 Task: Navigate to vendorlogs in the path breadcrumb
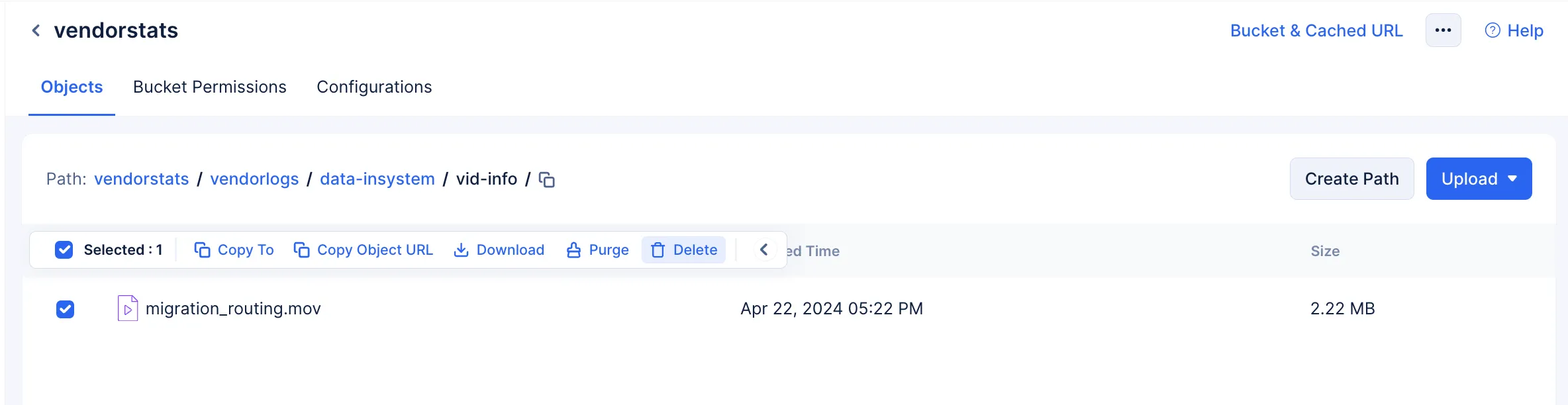[254, 179]
